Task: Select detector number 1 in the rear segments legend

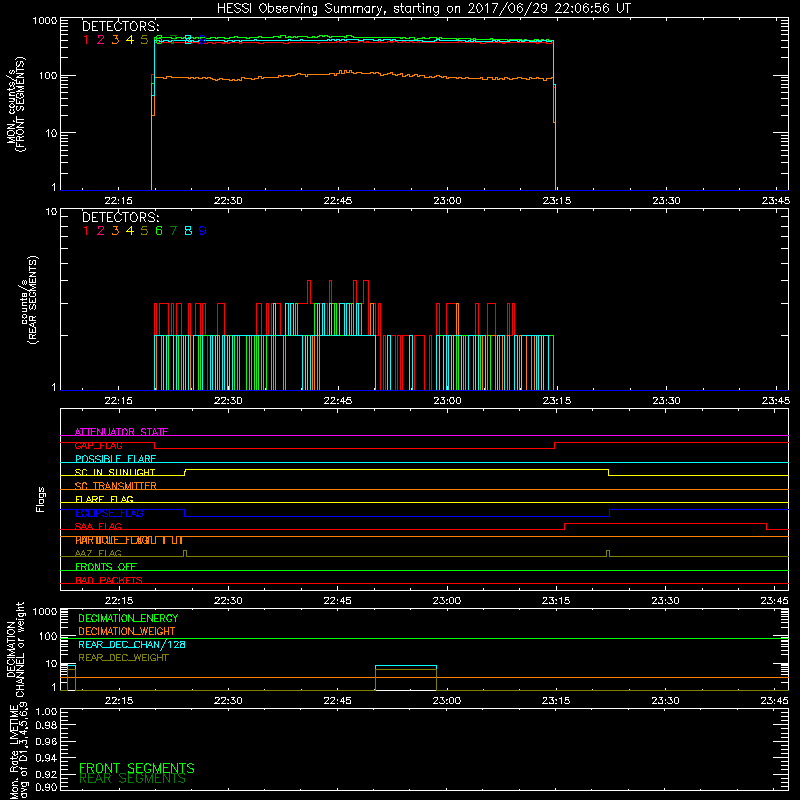Action: pos(86,231)
